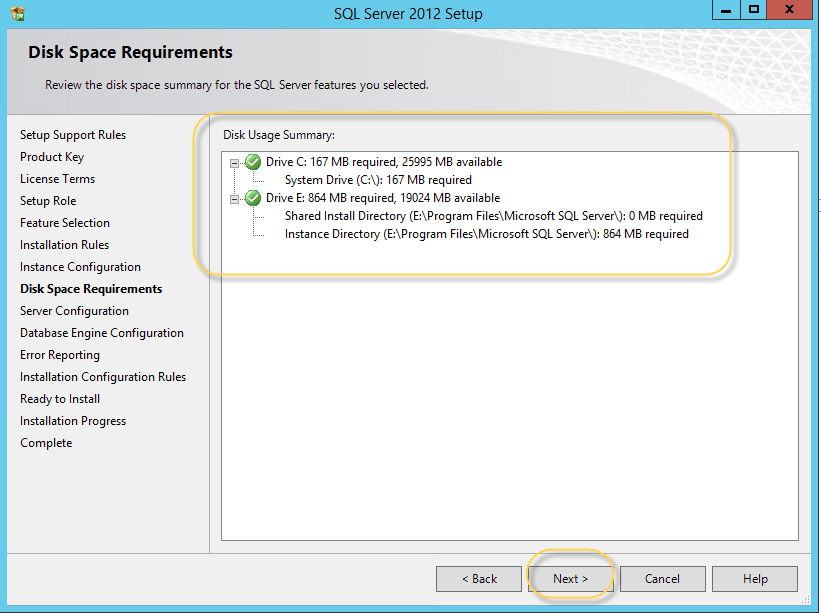The width and height of the screenshot is (821, 613).
Task: Click Database Engine Configuration step
Action: [x=102, y=333]
